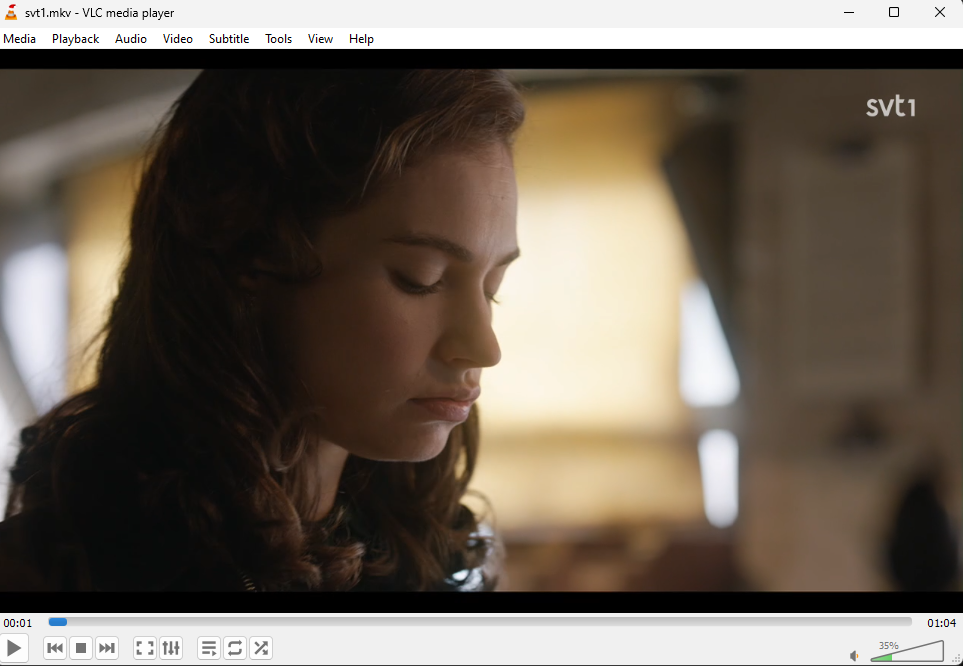Open the Tools menu
Screen dimensions: 963x666
point(278,39)
